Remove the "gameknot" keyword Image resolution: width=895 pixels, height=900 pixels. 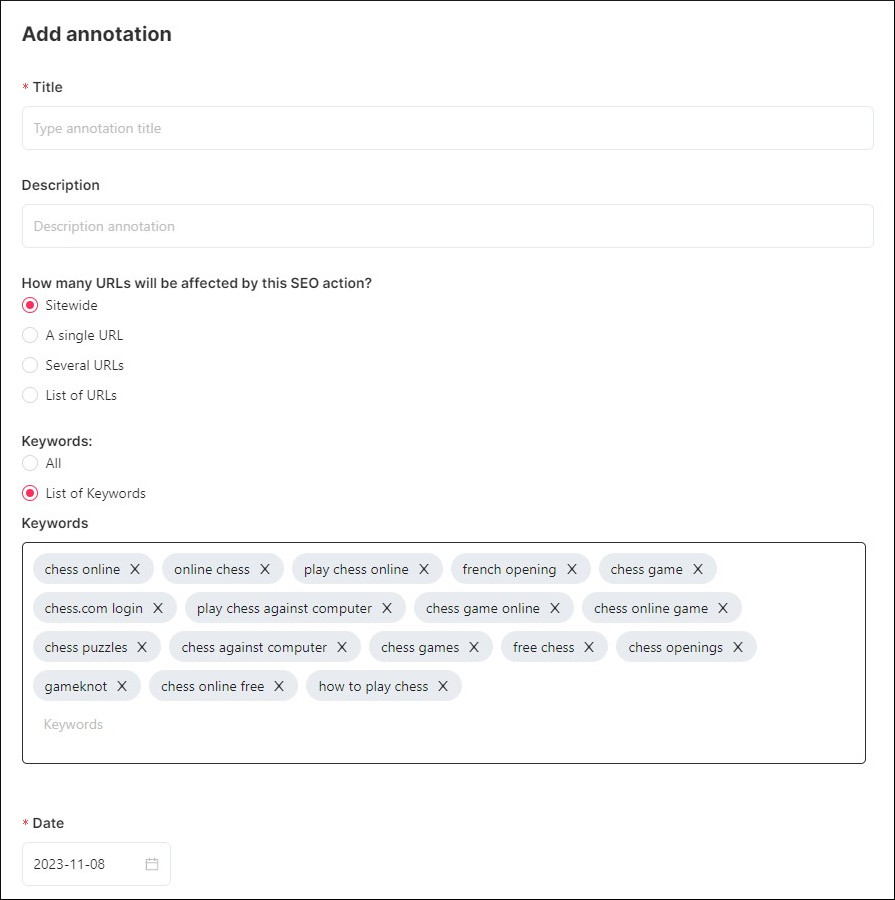click(122, 686)
